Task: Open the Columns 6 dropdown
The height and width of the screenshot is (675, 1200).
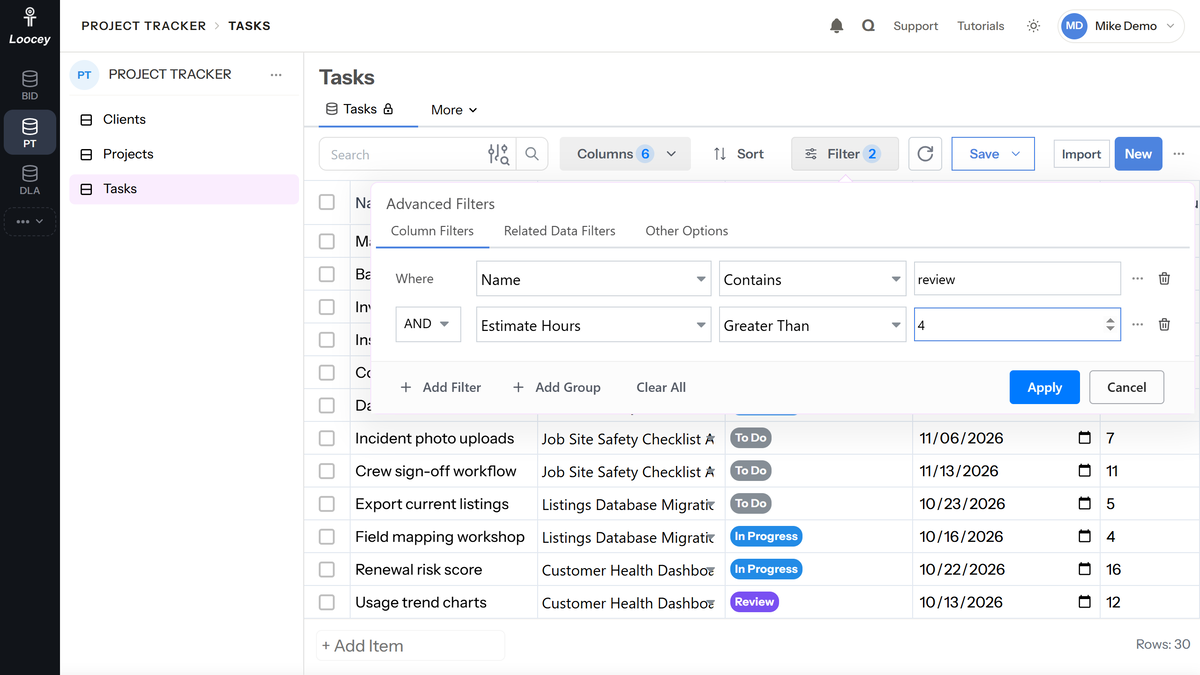Action: [625, 154]
